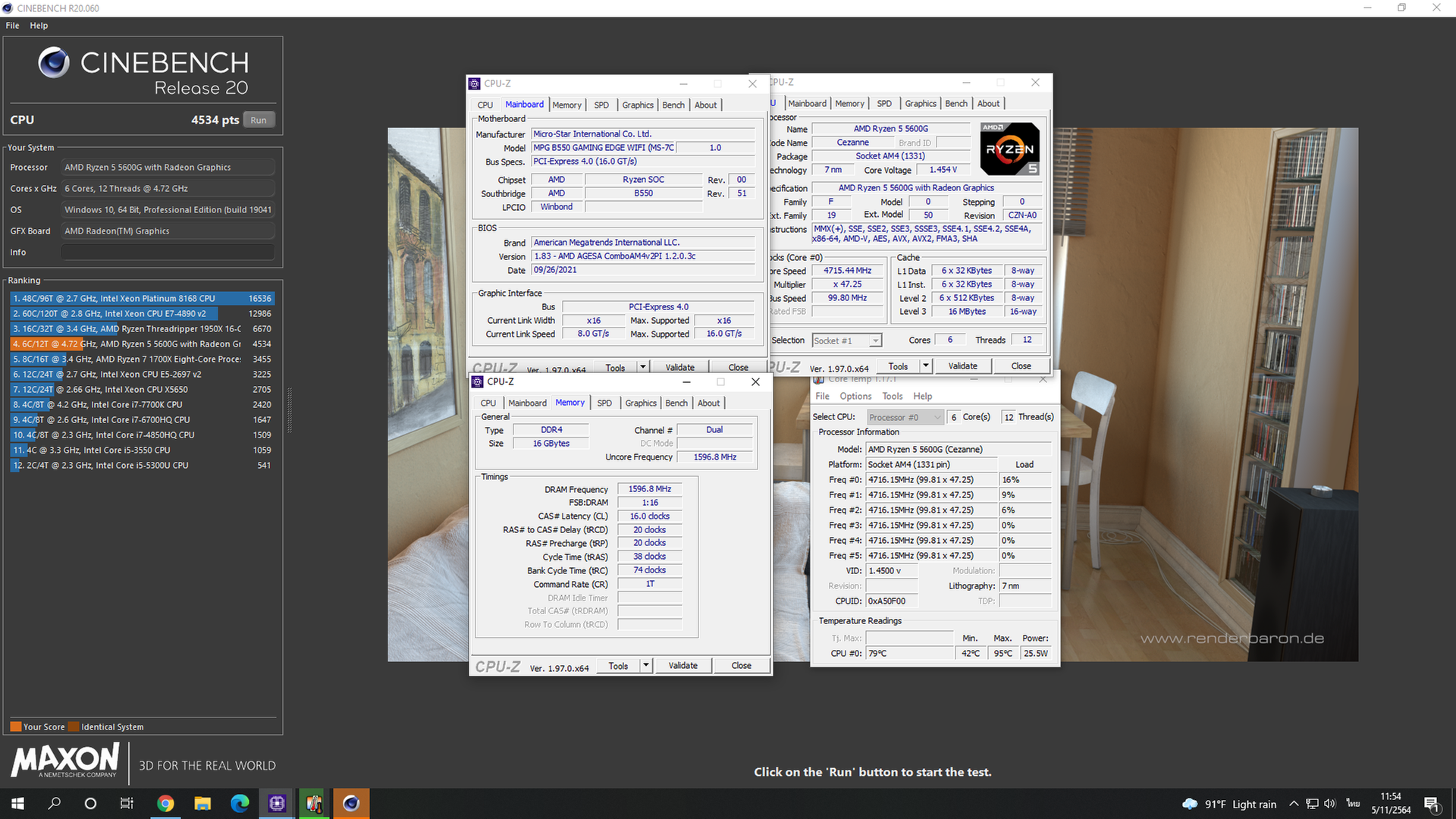Open Core Temp File menu
Viewport: 1456px width, 819px height.
[x=822, y=396]
